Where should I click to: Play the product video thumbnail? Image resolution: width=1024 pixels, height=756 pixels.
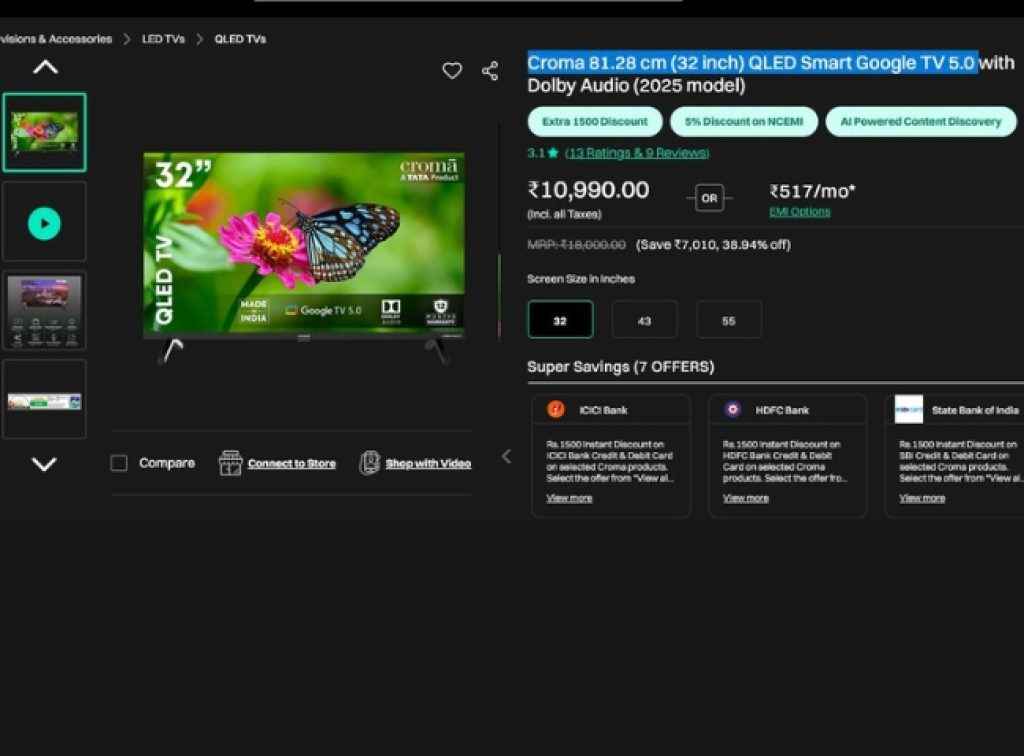point(44,221)
